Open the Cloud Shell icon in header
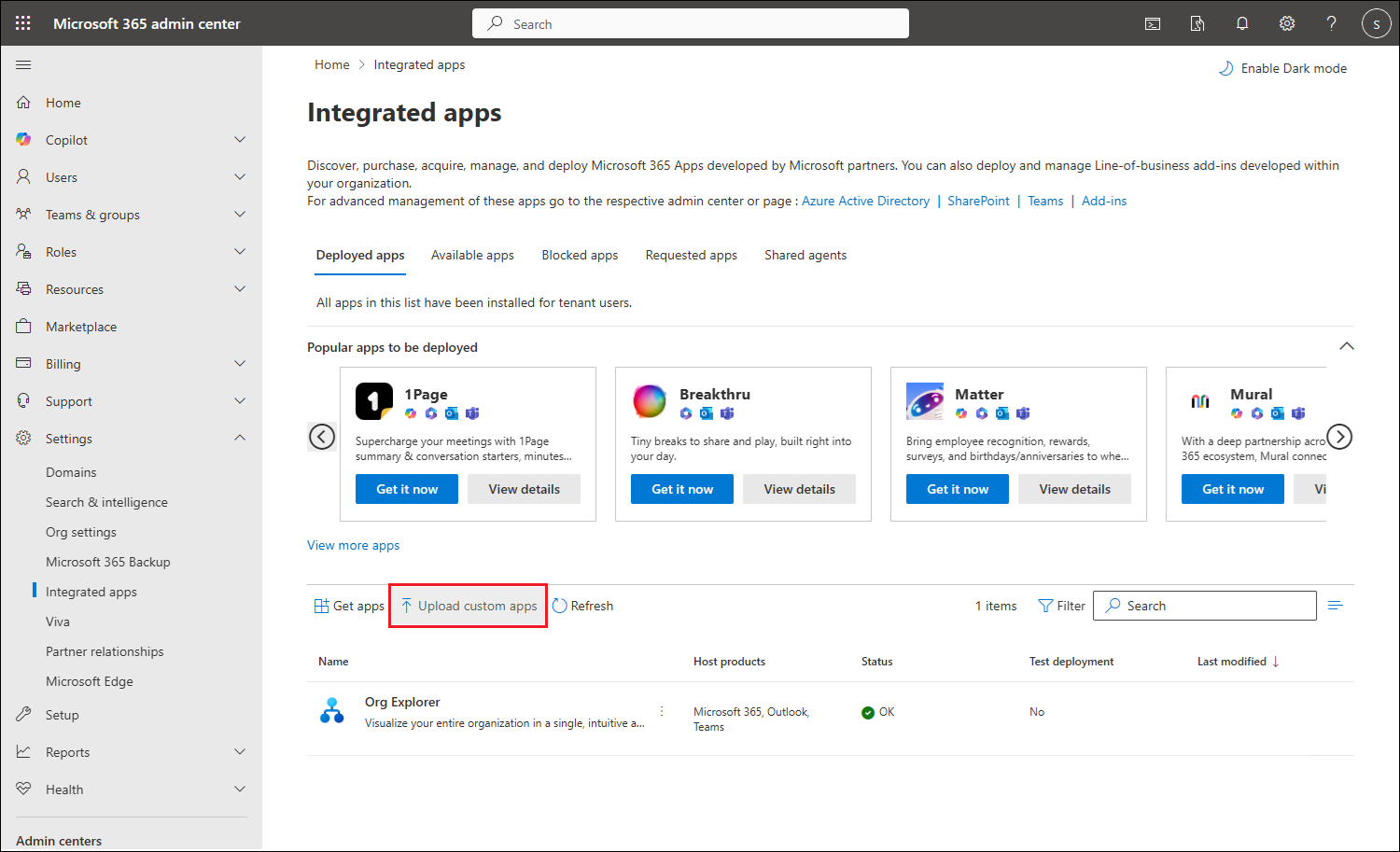Image resolution: width=1400 pixels, height=852 pixels. tap(1153, 23)
